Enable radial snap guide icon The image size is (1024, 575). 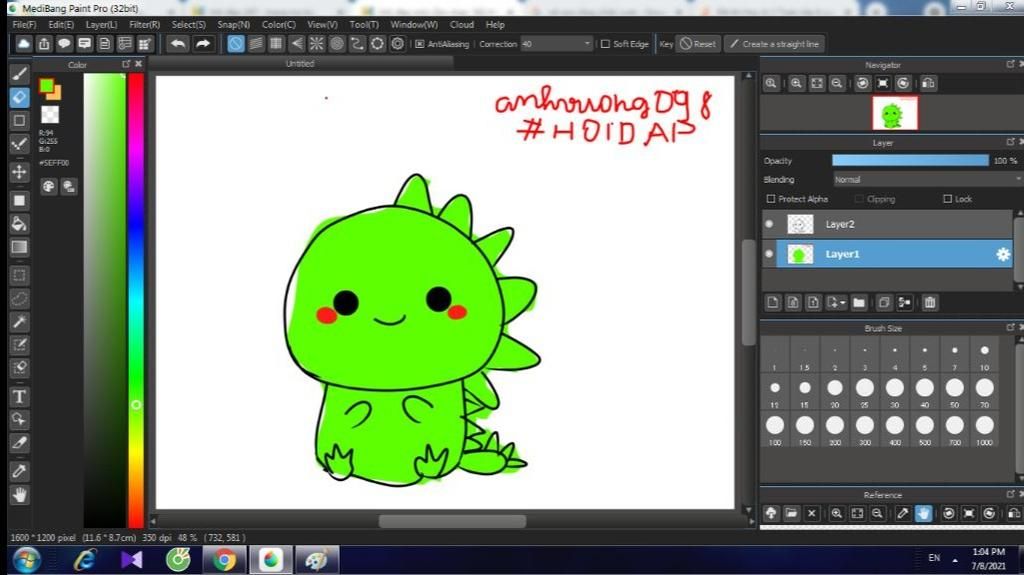click(317, 44)
